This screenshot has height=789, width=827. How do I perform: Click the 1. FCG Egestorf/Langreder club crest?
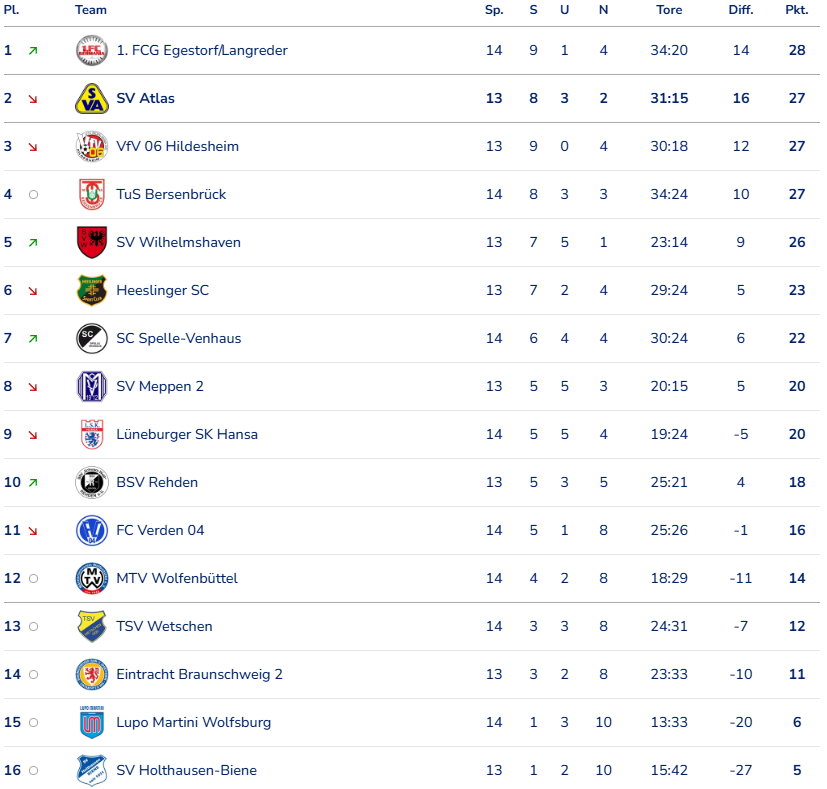pyautogui.click(x=91, y=50)
